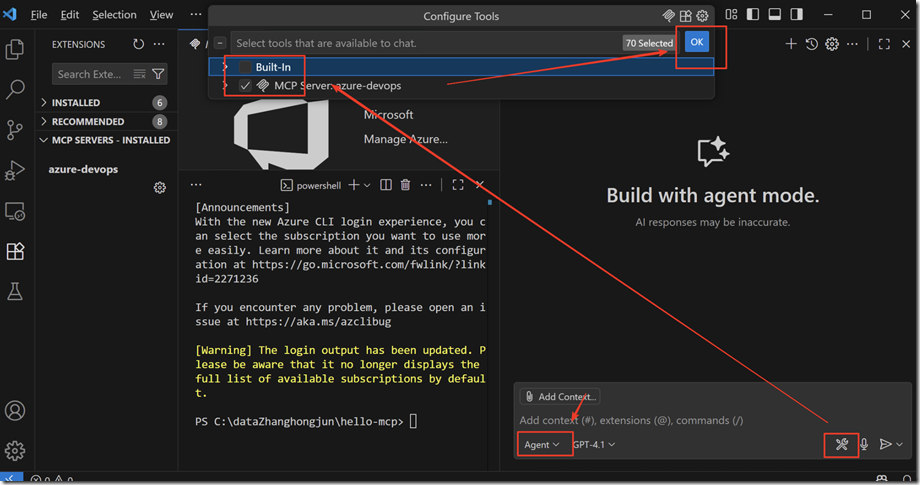Open azure-devops server gear settings
This screenshot has height=485, width=920.
point(160,188)
